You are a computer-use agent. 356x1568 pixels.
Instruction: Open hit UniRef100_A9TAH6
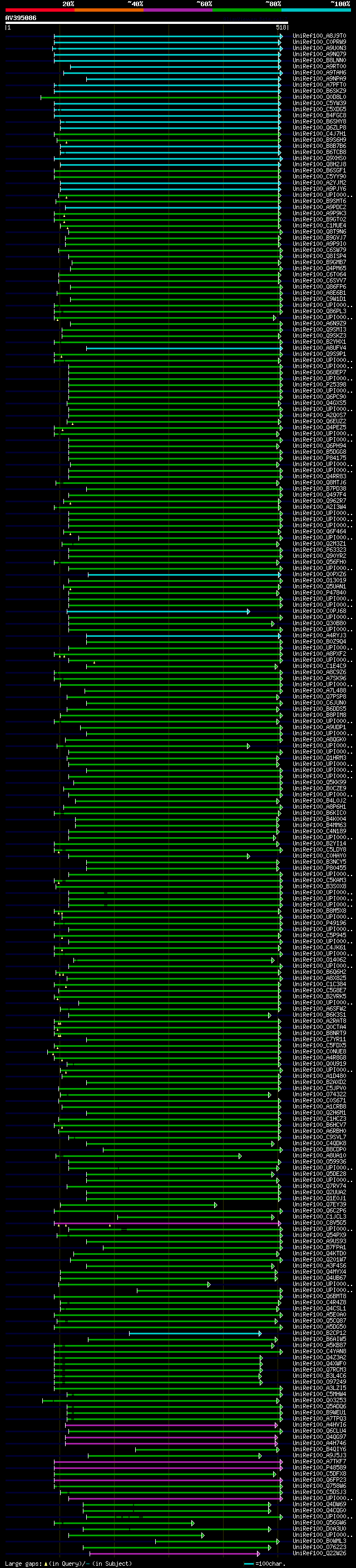(319, 72)
